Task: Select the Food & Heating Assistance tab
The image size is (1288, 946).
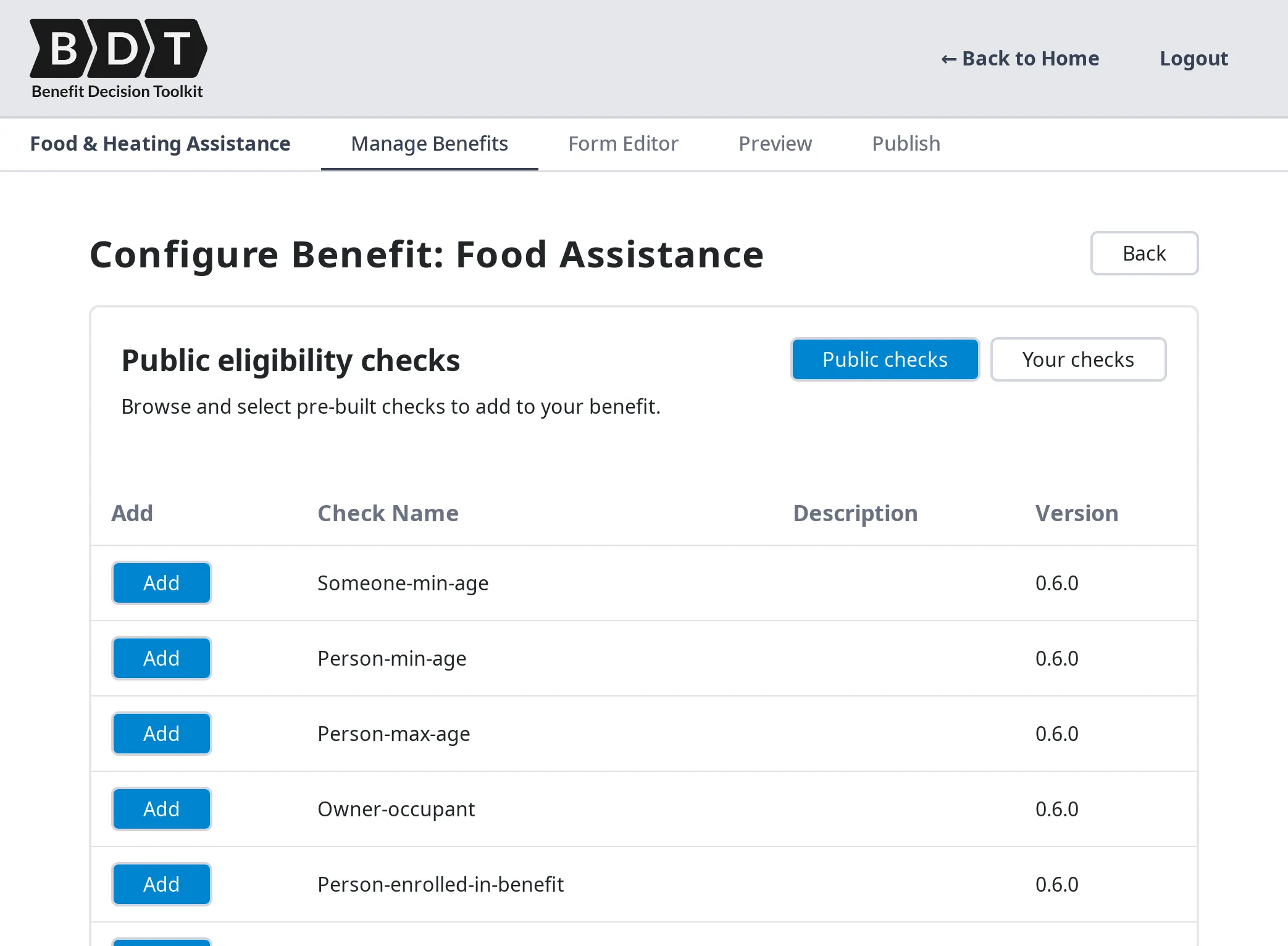Action: [160, 143]
